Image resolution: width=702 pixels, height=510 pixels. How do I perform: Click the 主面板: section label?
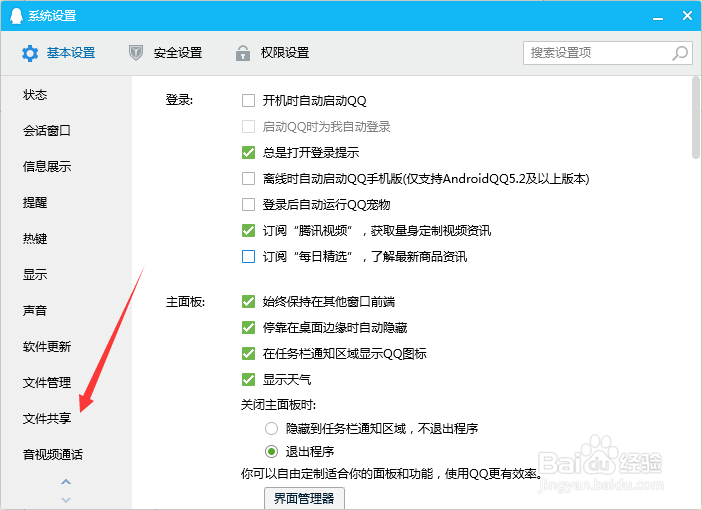click(x=185, y=302)
